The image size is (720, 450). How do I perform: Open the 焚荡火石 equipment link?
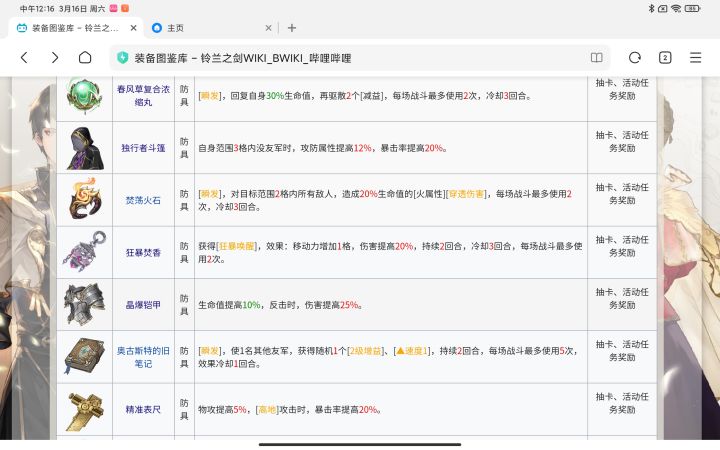tap(141, 200)
